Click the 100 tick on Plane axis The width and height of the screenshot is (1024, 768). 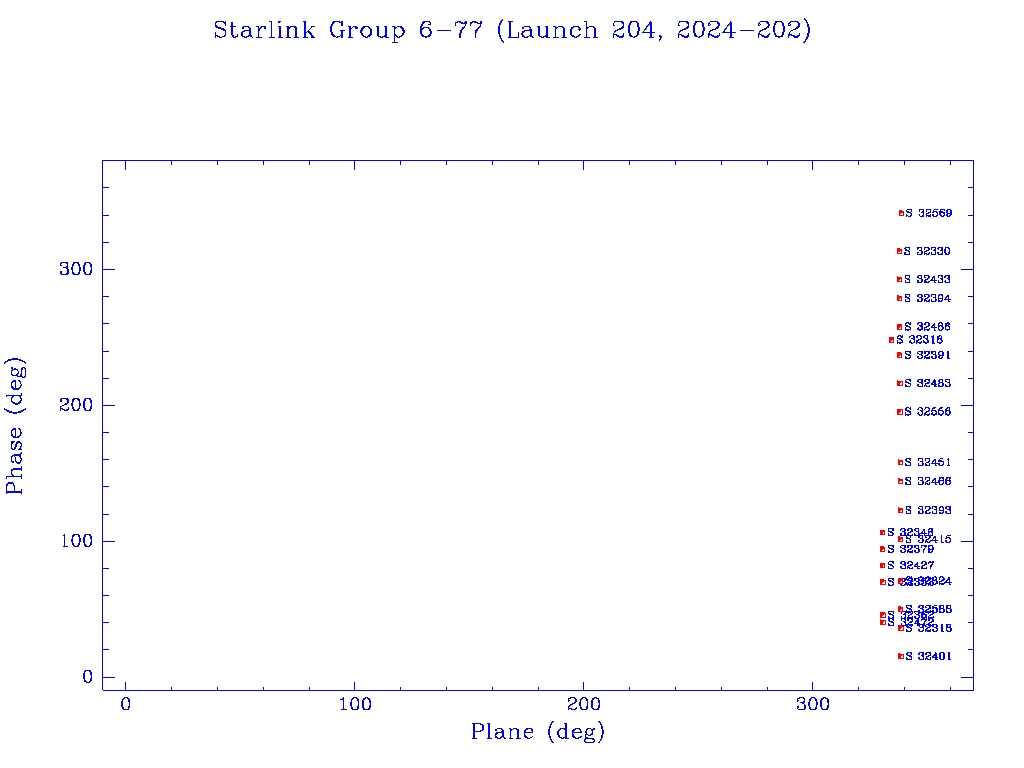(x=355, y=704)
